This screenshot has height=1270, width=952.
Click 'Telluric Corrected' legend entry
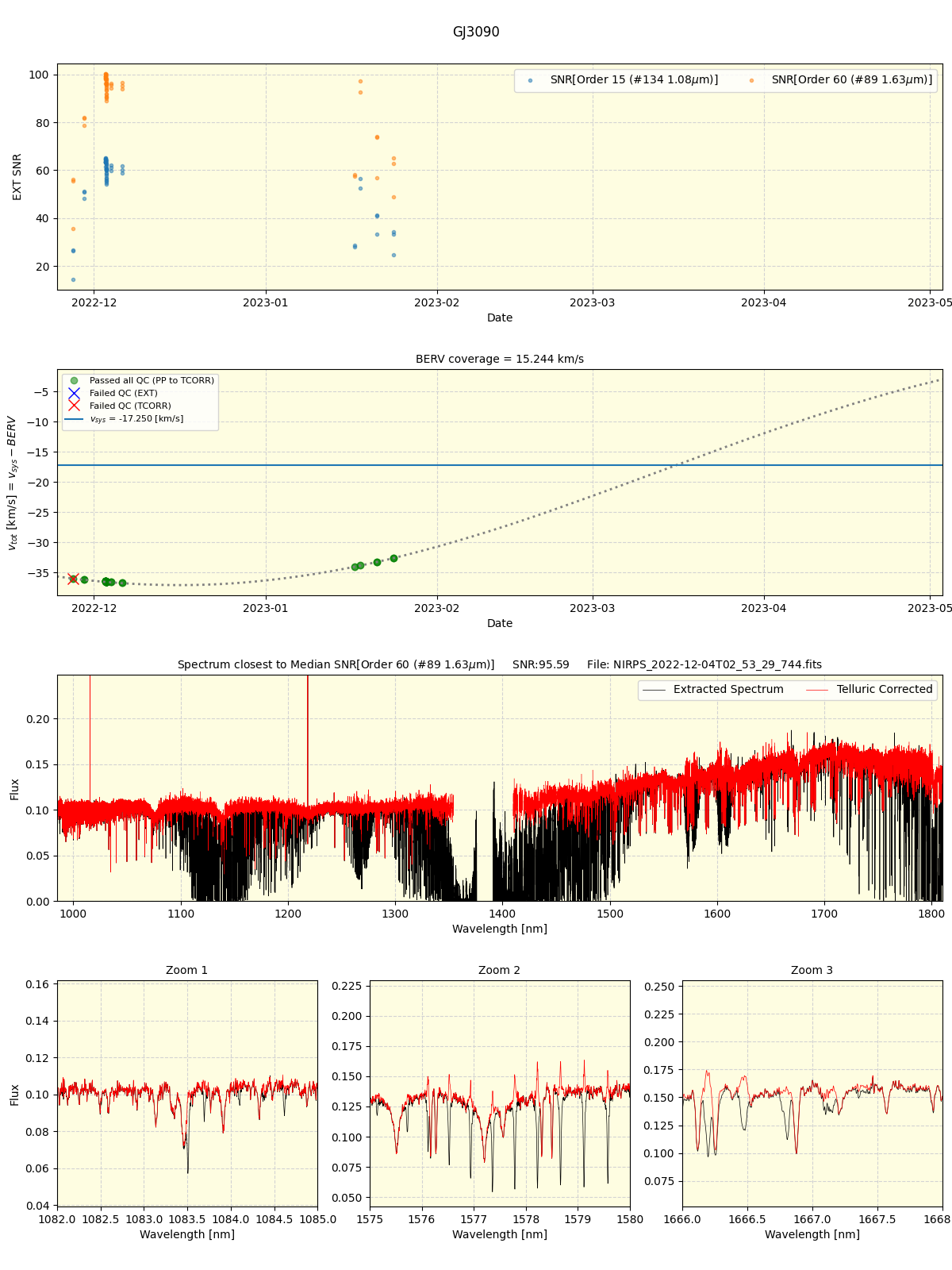[x=869, y=690]
